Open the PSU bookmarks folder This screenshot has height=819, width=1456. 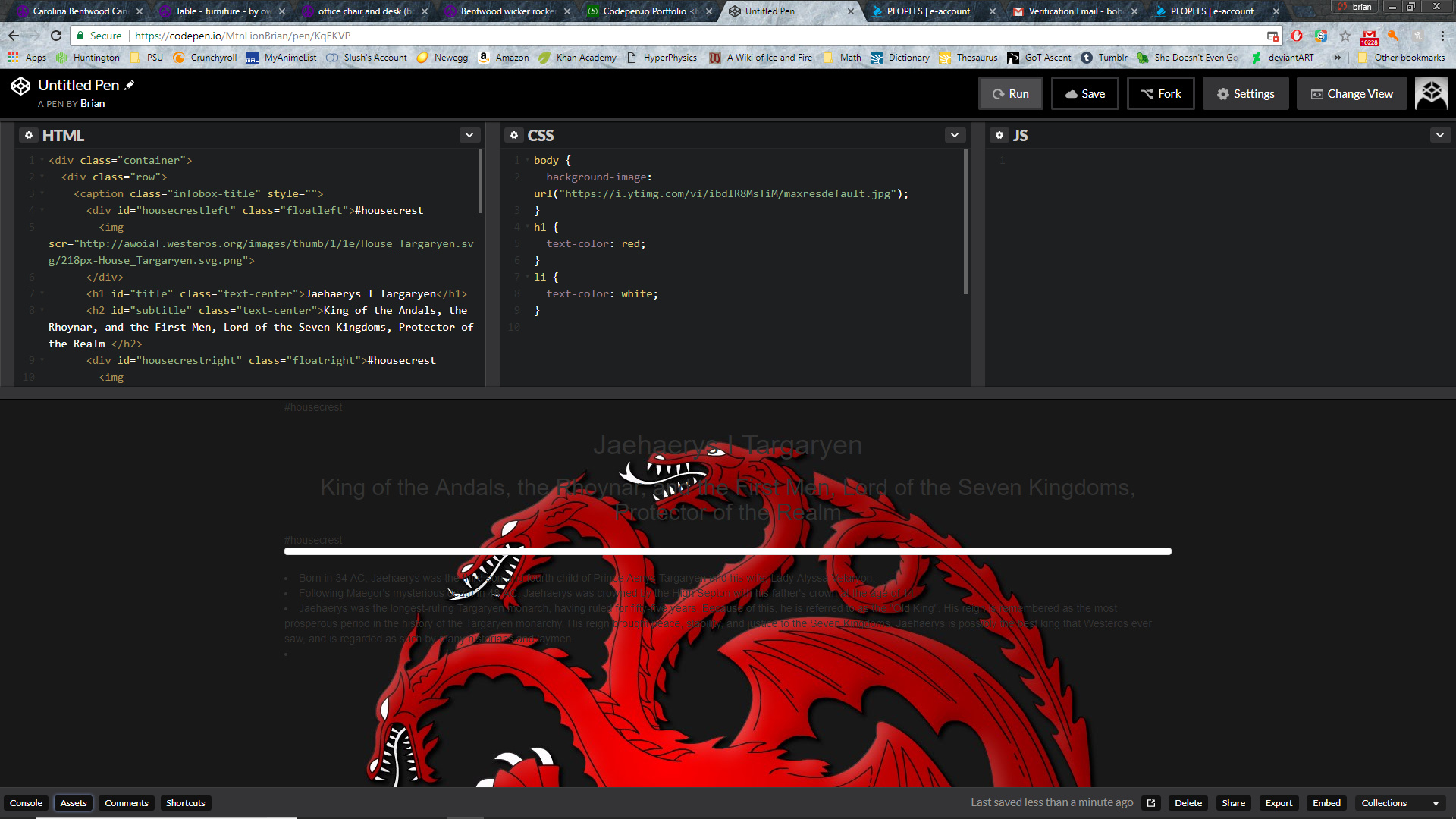[146, 58]
